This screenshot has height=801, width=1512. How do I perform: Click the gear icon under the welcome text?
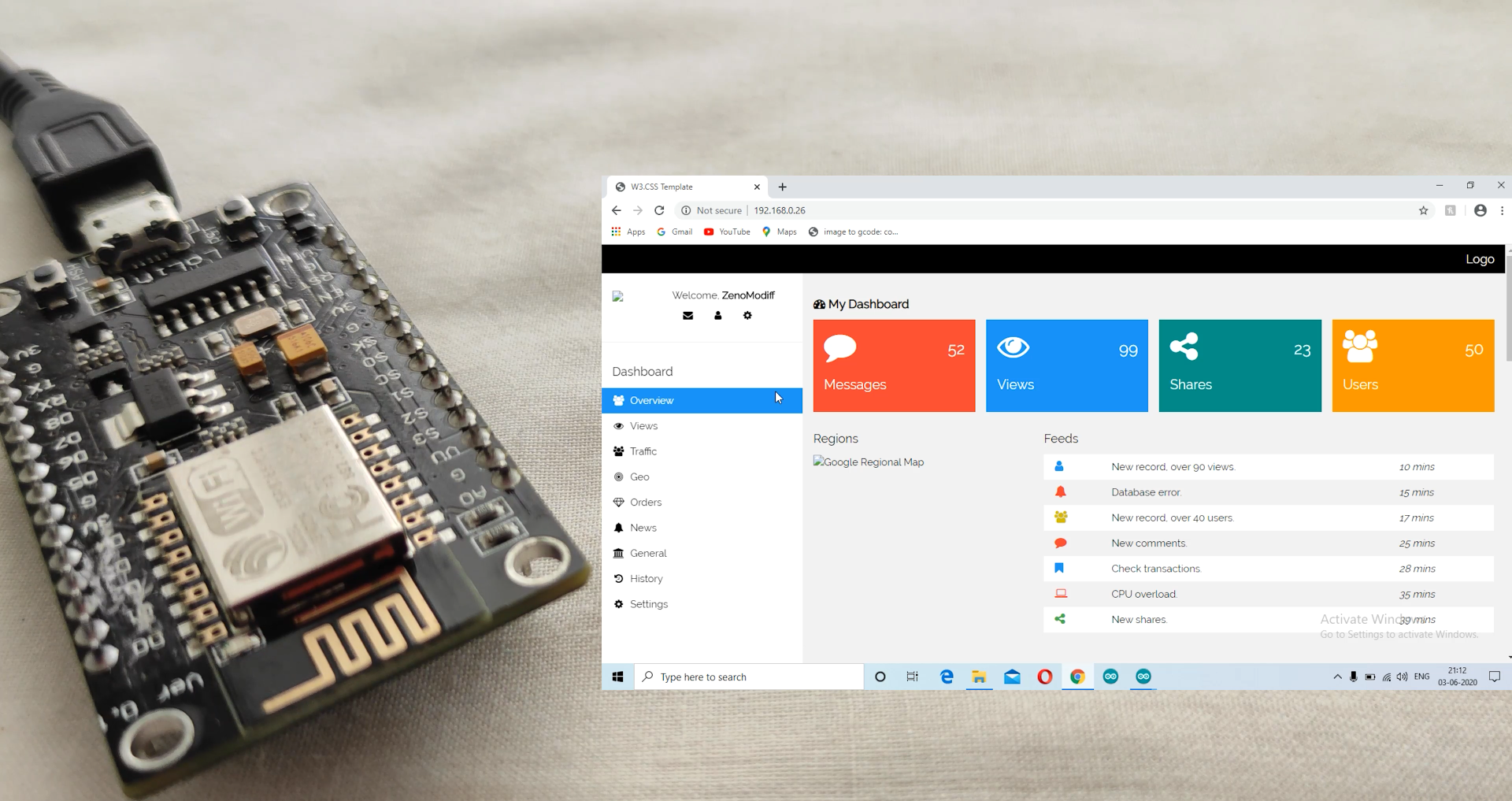coord(747,316)
